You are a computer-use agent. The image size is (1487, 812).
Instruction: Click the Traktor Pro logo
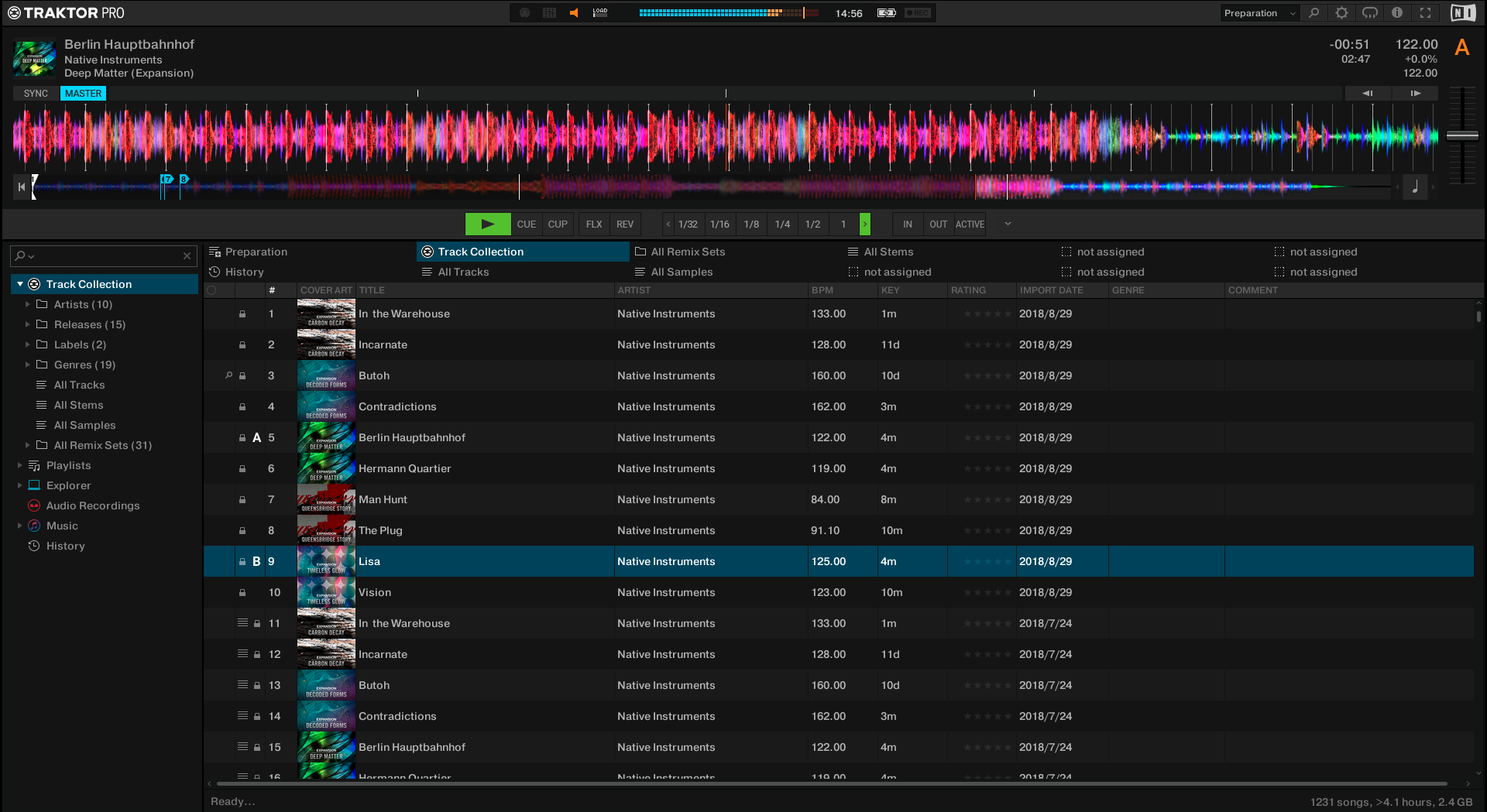coord(67,13)
